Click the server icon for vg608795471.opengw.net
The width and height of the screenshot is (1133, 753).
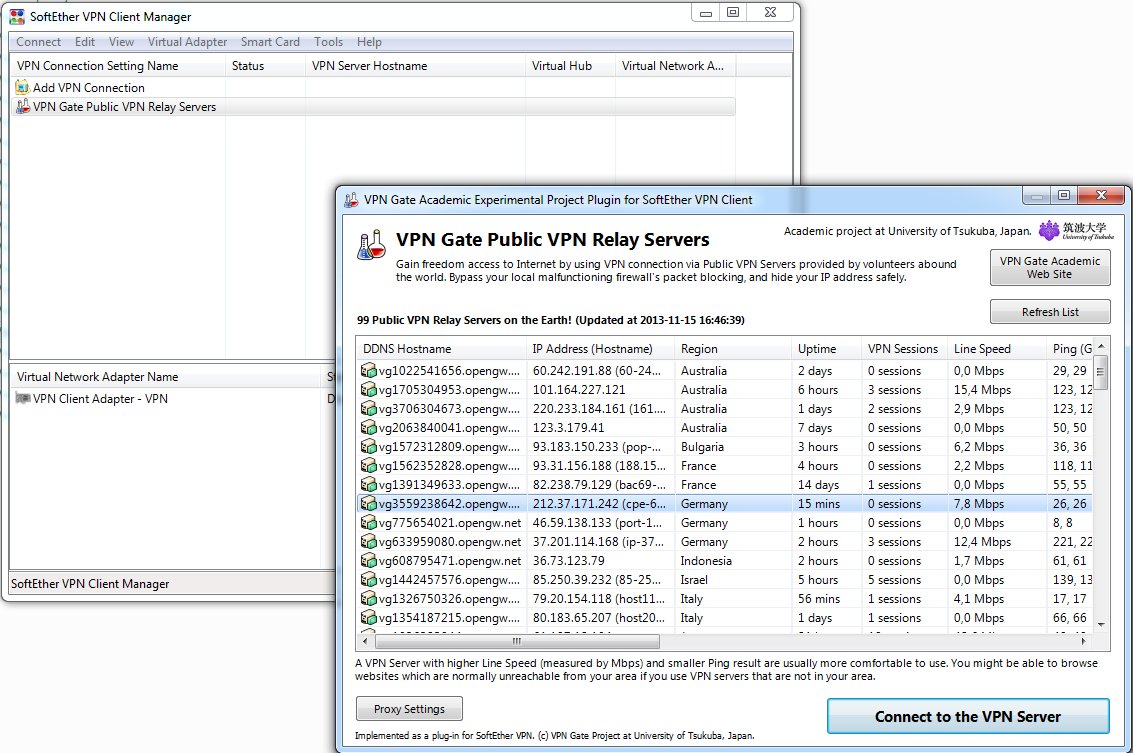[369, 561]
